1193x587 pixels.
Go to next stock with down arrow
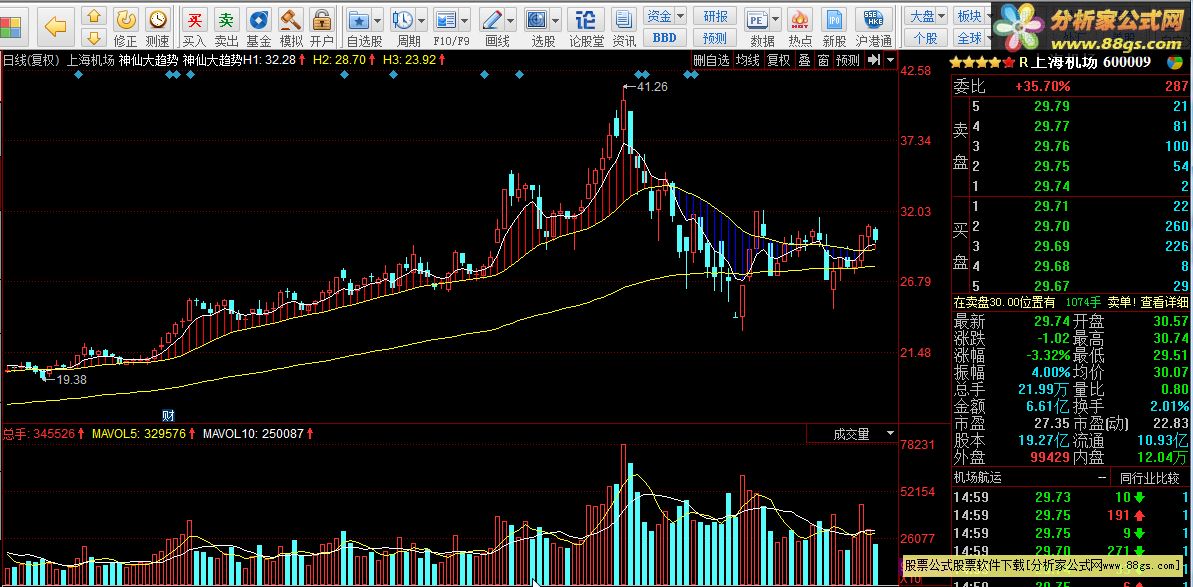pyautogui.click(x=94, y=36)
